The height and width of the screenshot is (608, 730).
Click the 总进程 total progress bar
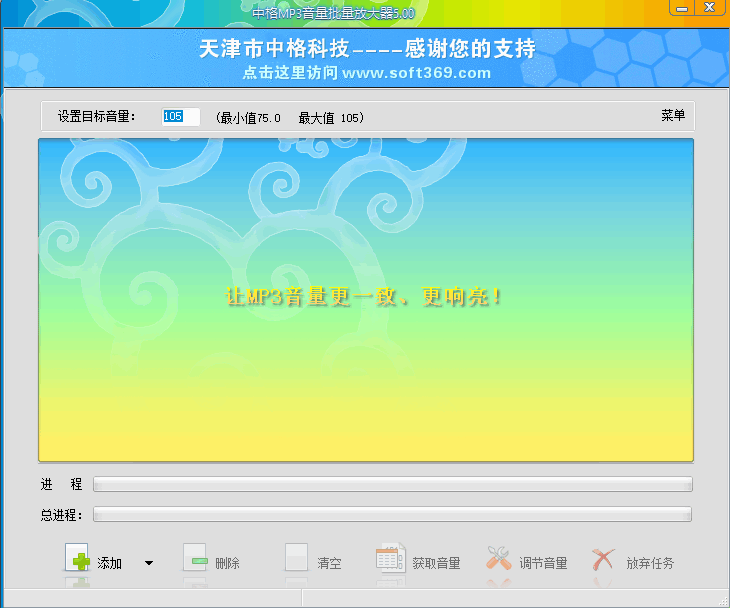tap(392, 514)
